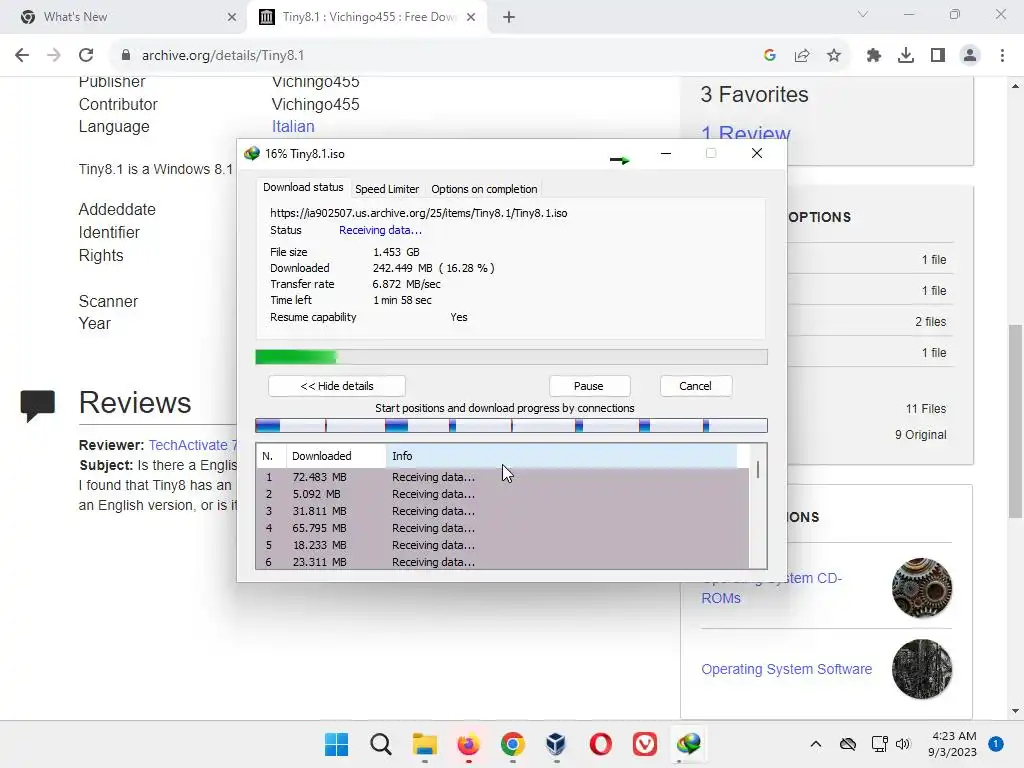Select connection row with 31.811 MB
The width and height of the screenshot is (1024, 768).
click(502, 511)
